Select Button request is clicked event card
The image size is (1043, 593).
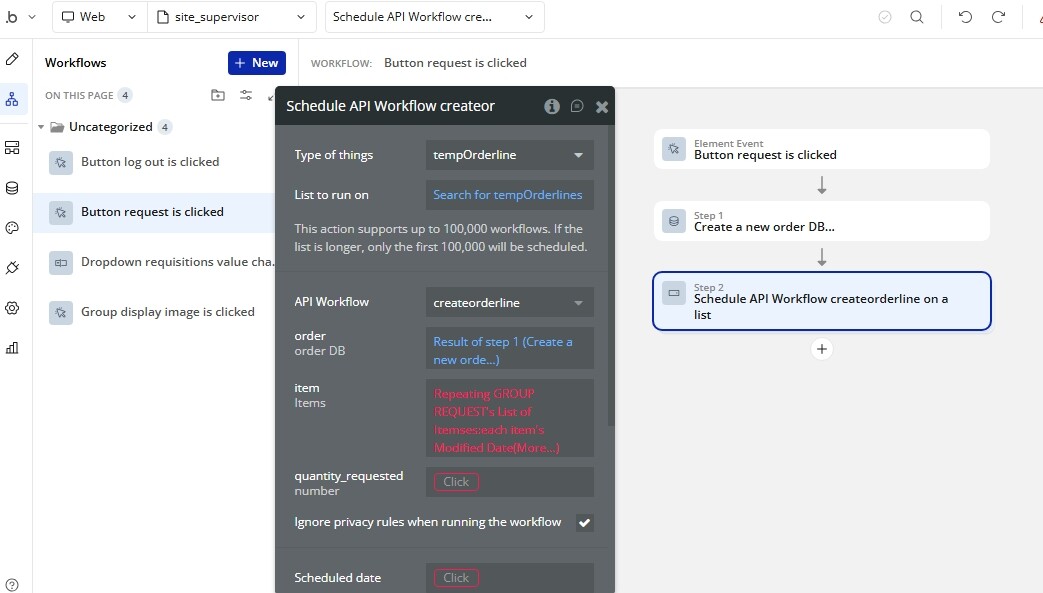821,149
